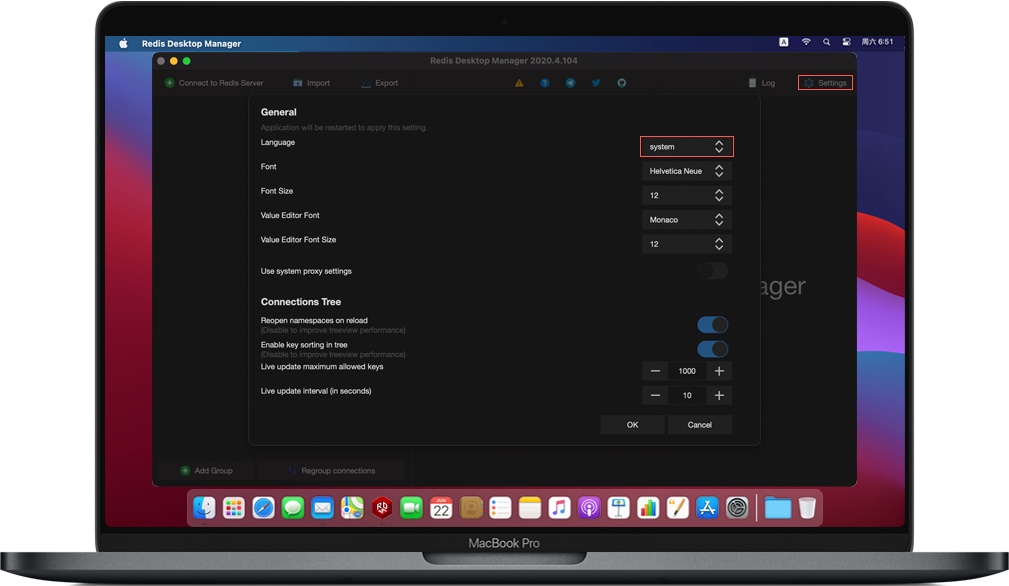Viewport: 1009px width, 586px height.
Task: Click the Export connections icon
Action: [378, 83]
